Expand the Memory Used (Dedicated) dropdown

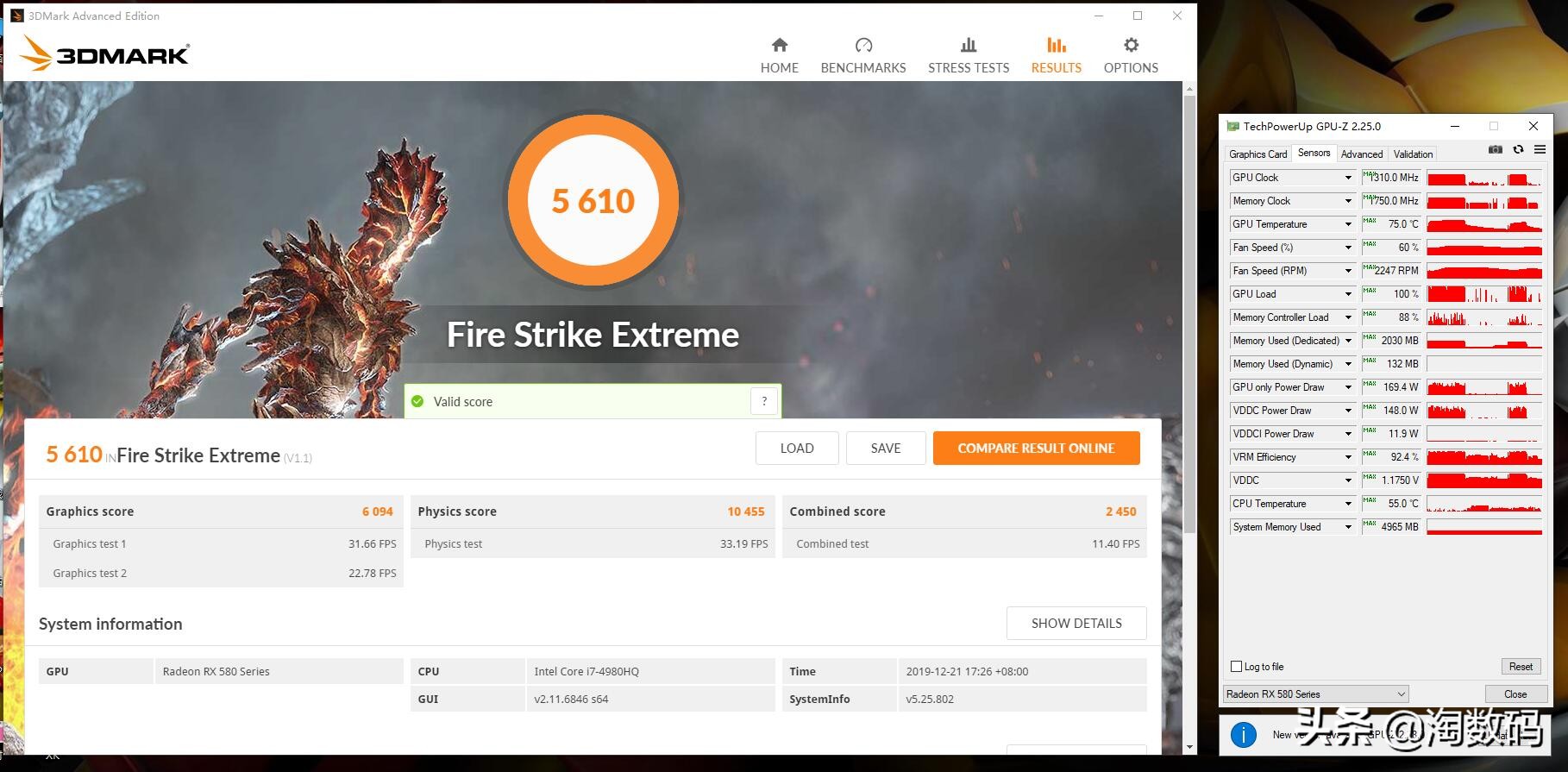1348,341
